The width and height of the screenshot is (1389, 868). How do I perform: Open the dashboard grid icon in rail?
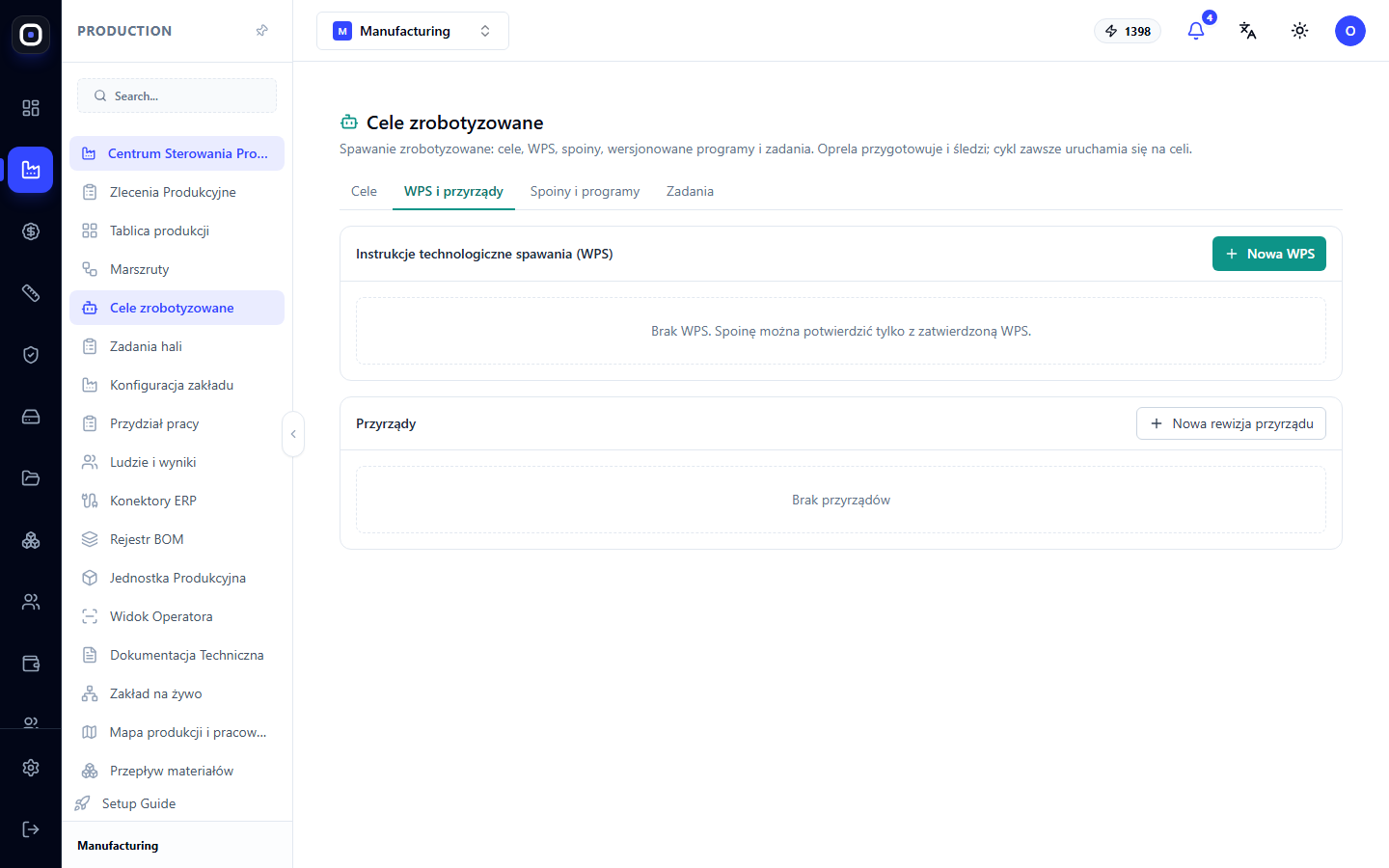pos(31,108)
